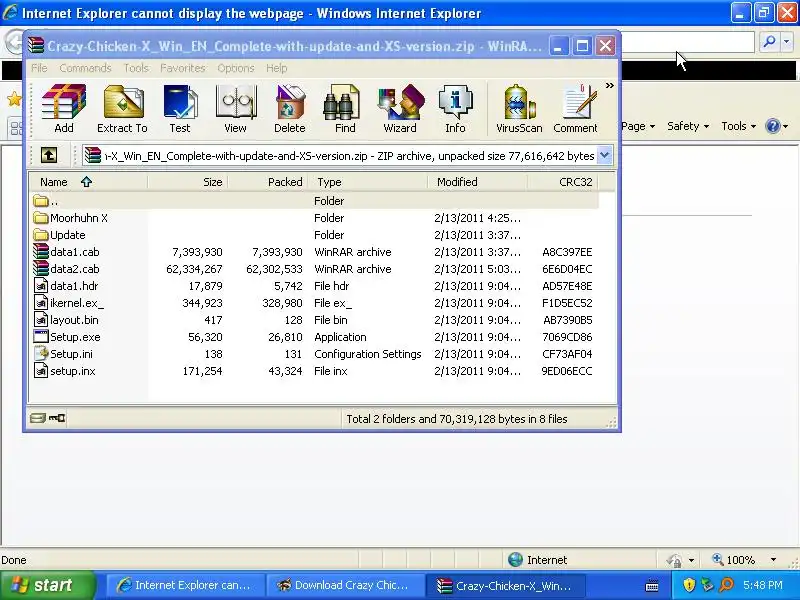
Task: Click the Setup.exe application icon
Action: point(41,337)
